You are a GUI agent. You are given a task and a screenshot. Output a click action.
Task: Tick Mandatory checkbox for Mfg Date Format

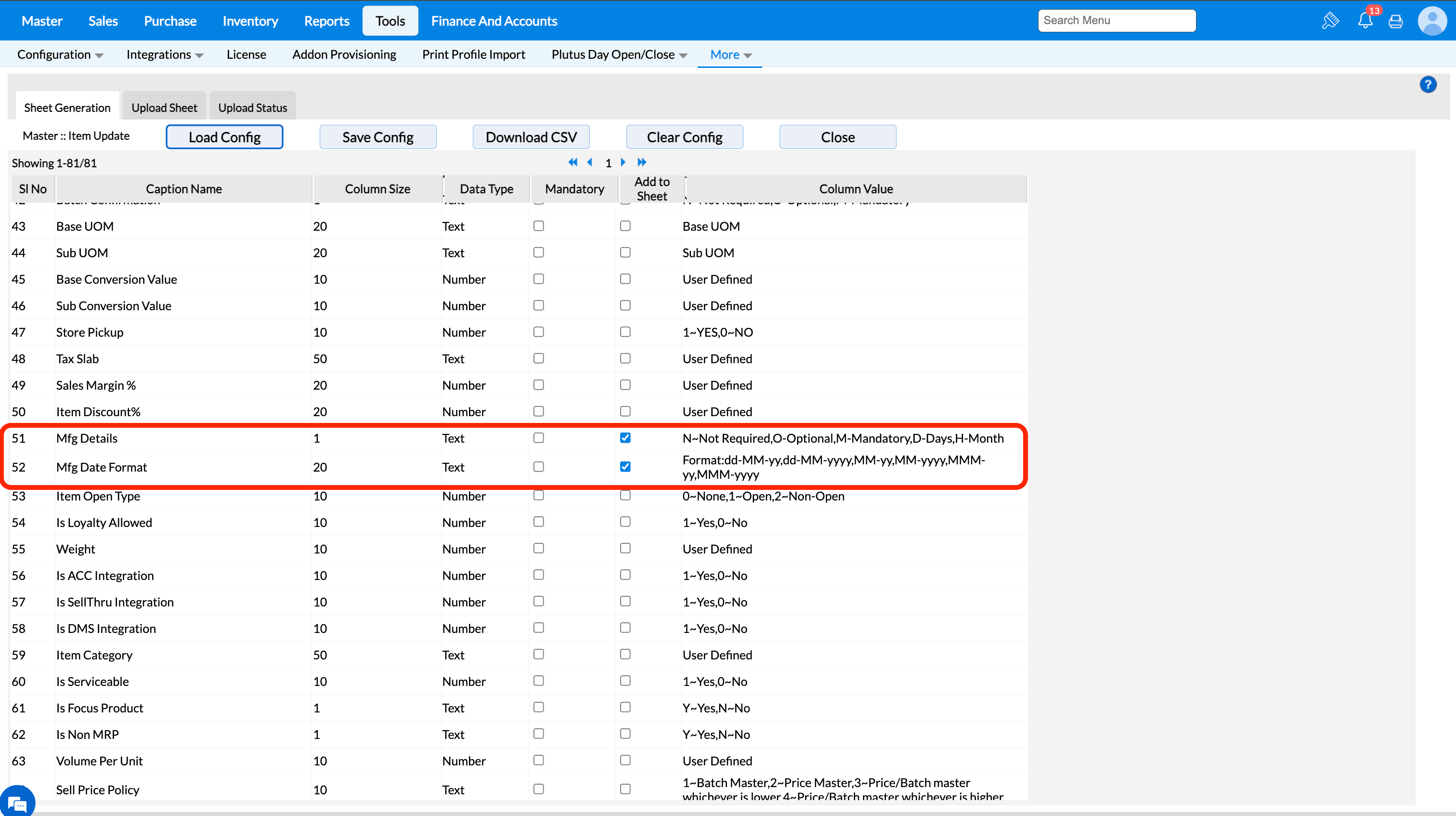point(539,467)
